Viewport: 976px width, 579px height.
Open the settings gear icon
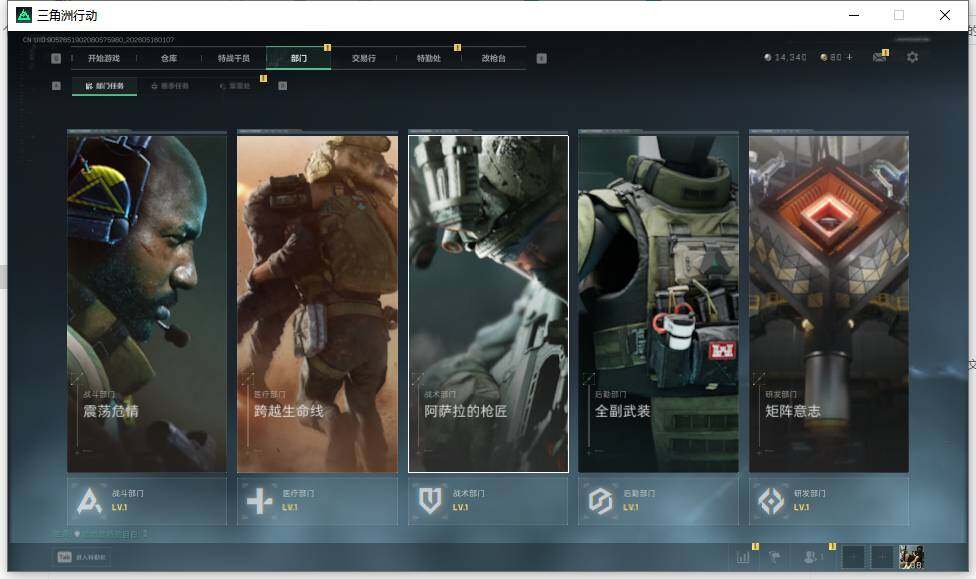[913, 57]
